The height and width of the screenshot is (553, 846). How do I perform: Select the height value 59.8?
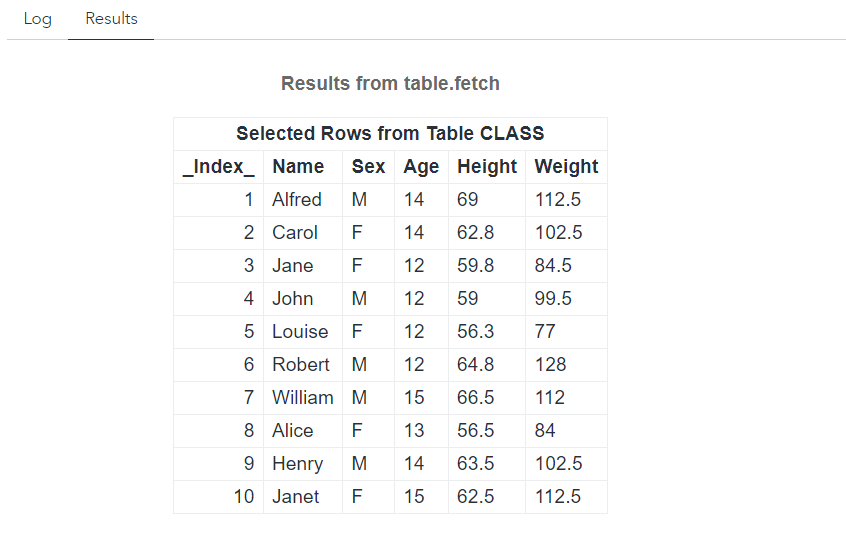(475, 266)
